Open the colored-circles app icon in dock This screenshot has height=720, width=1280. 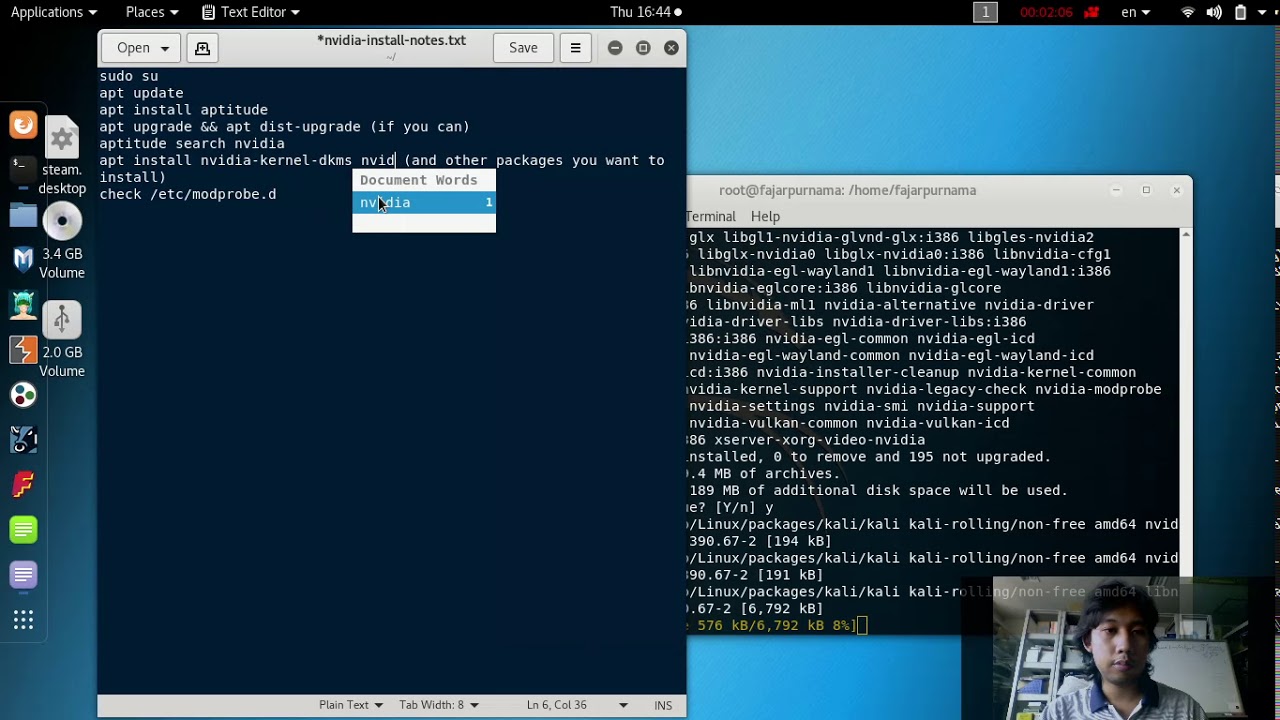(23, 395)
